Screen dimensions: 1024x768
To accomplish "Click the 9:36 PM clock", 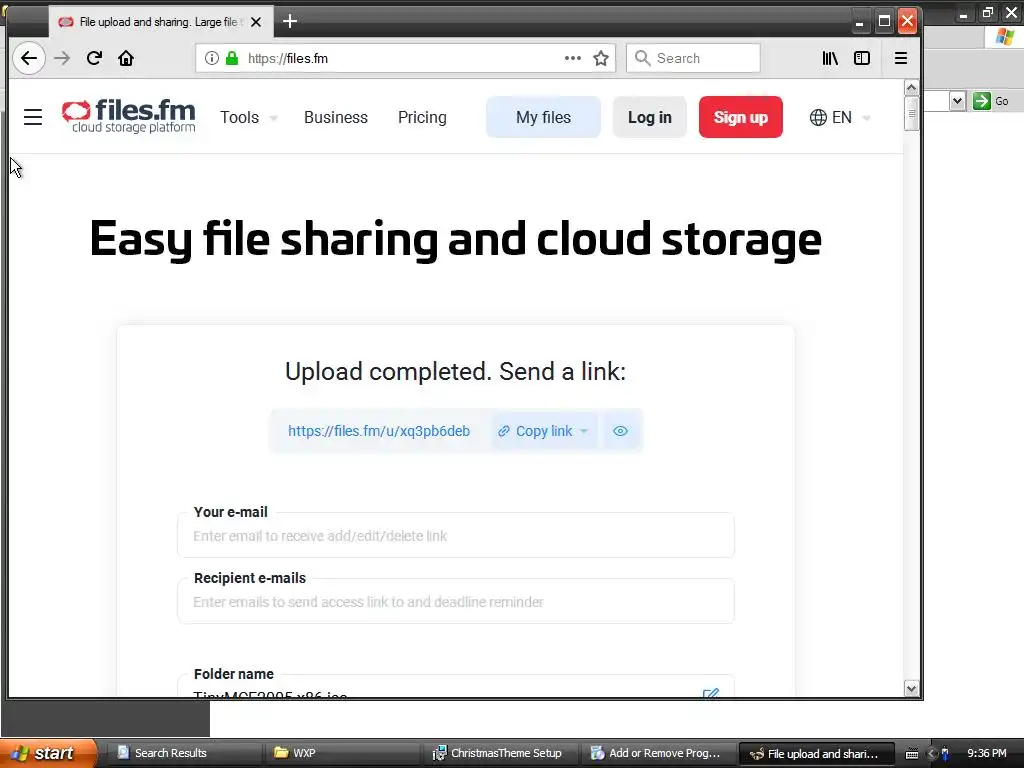I will pos(986,753).
